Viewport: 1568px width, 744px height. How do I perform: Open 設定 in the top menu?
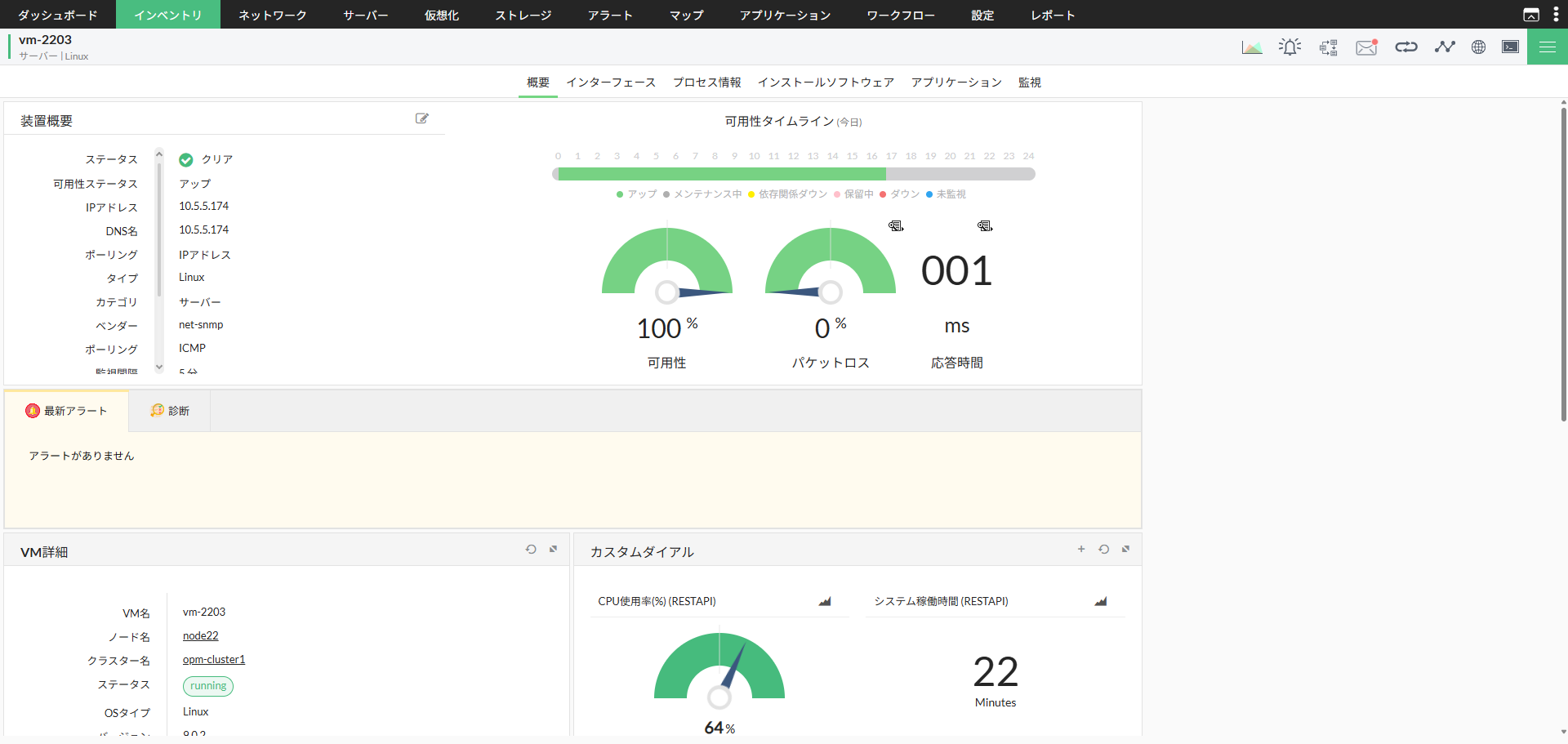(983, 15)
